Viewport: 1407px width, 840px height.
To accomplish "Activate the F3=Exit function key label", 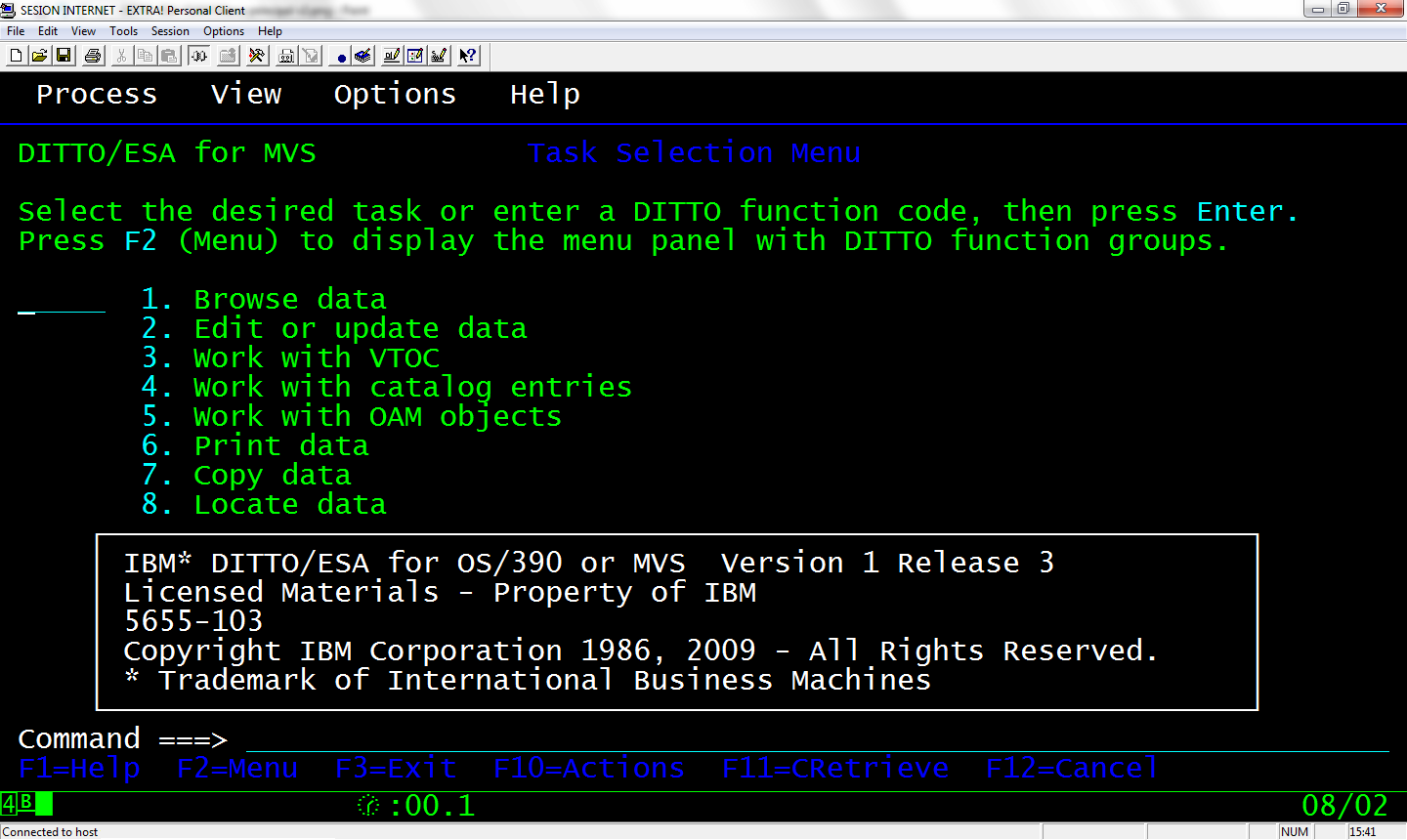I will (396, 768).
